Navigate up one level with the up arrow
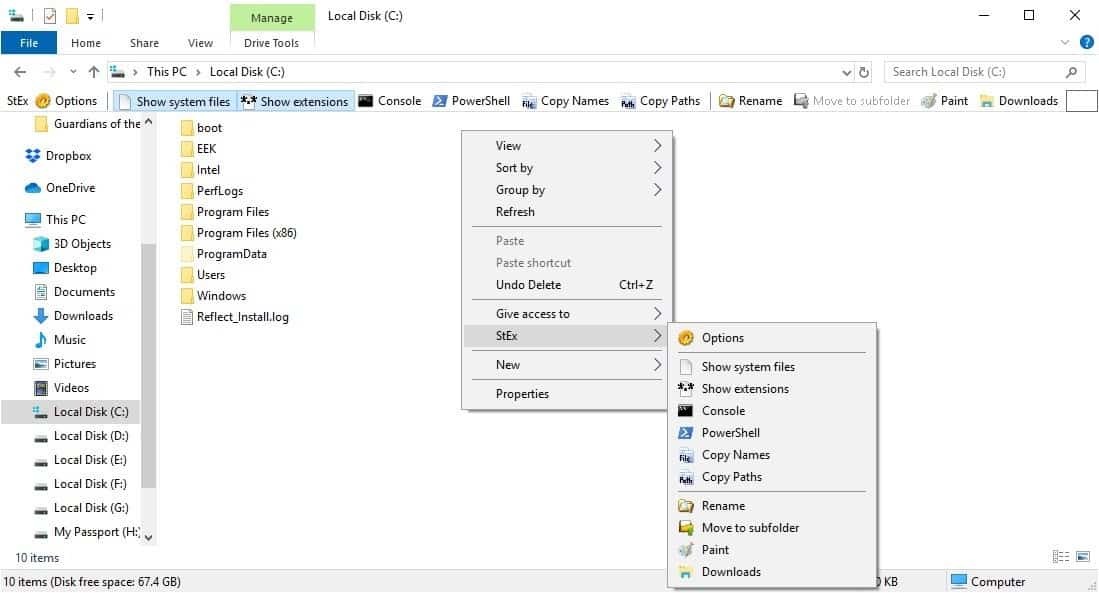This screenshot has height=593, width=1099. pyautogui.click(x=93, y=71)
